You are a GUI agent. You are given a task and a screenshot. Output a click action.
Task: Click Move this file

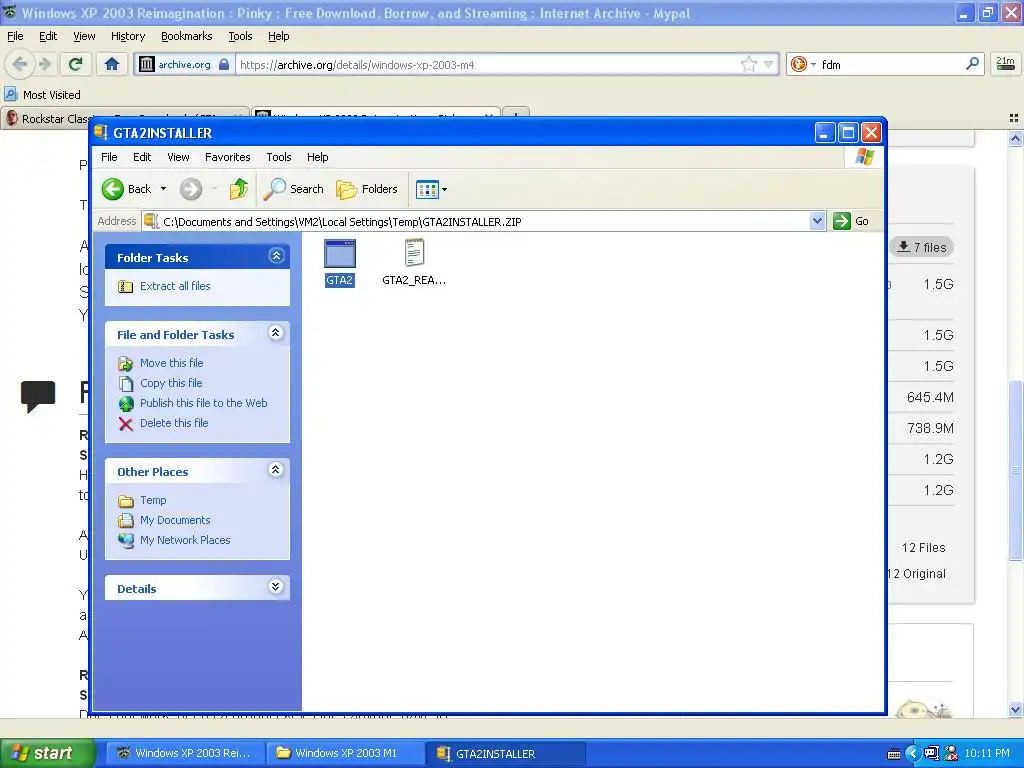[x=172, y=363]
